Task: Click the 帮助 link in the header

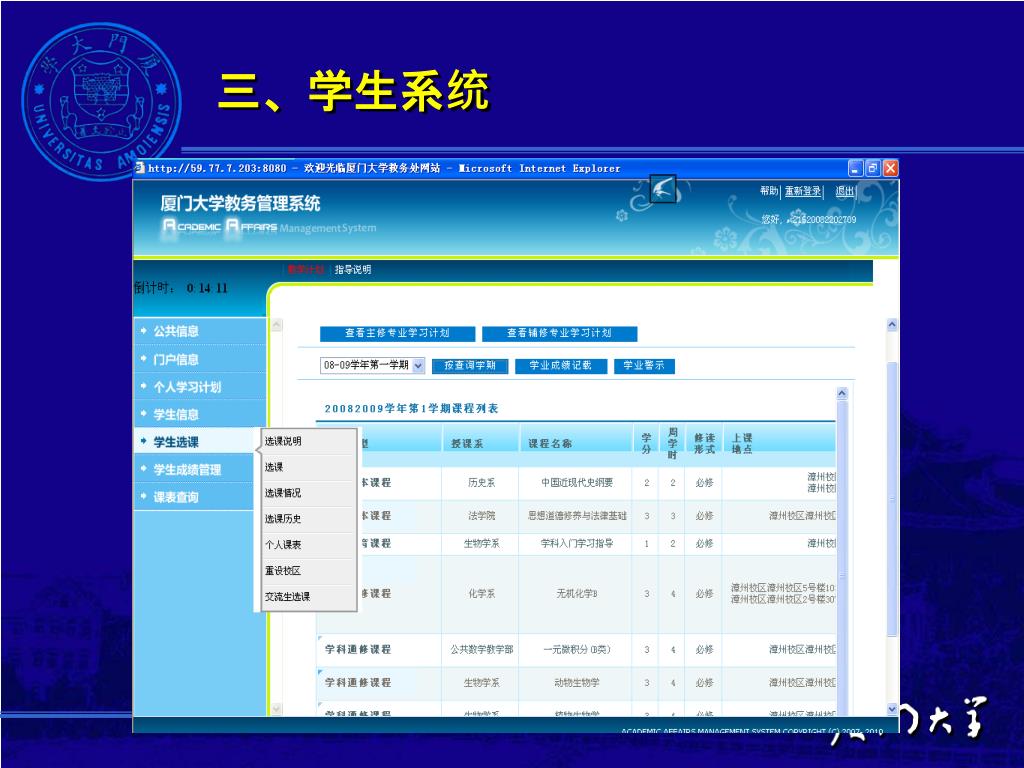Action: click(x=769, y=191)
